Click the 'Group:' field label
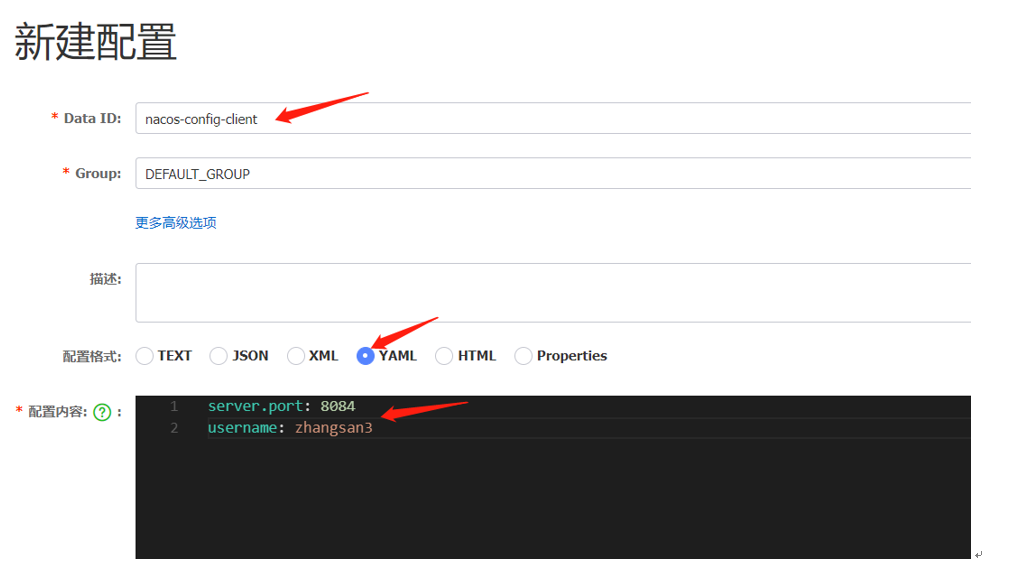The image size is (1012, 581). [x=98, y=173]
